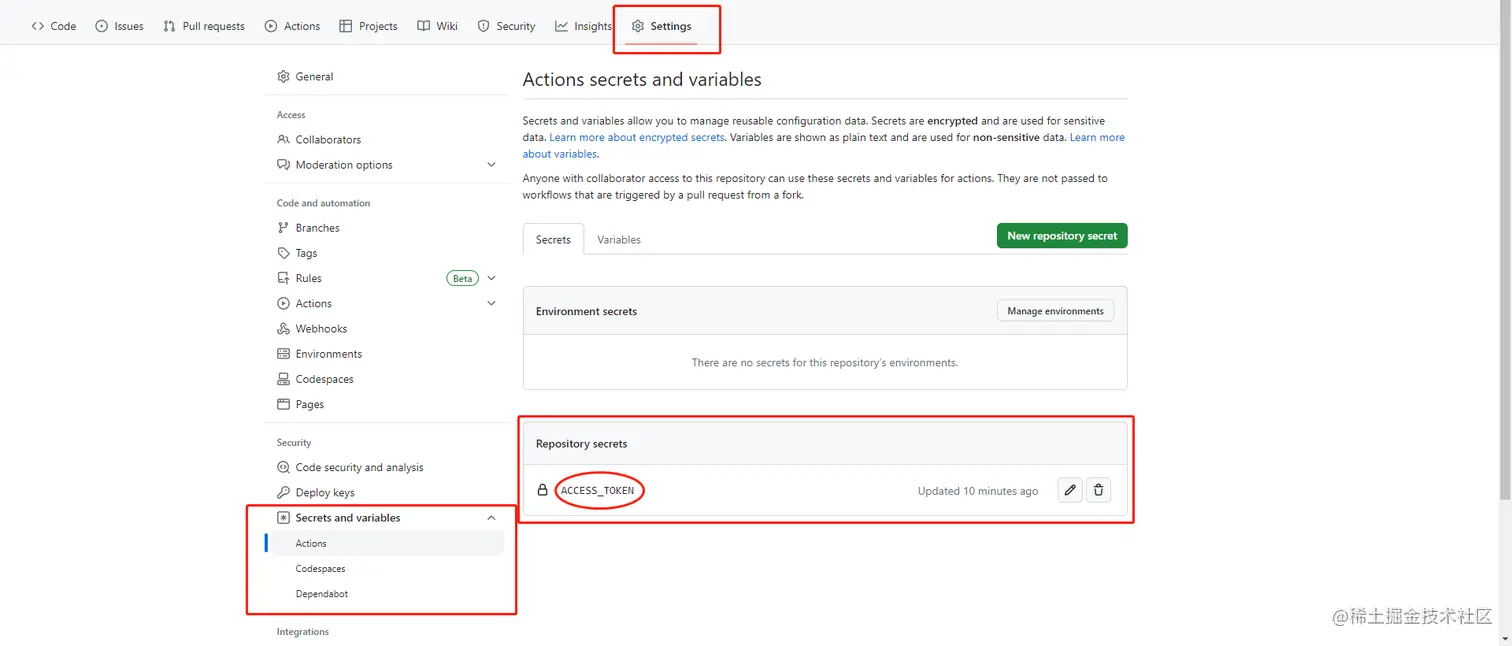This screenshot has height=646, width=1512.
Task: Switch to the Variables tab
Action: click(619, 239)
